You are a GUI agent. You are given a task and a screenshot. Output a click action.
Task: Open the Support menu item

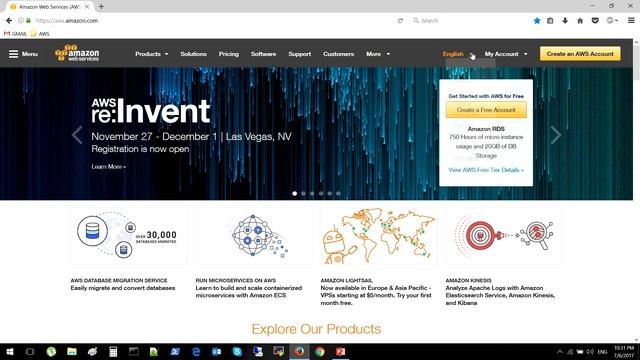pos(300,54)
